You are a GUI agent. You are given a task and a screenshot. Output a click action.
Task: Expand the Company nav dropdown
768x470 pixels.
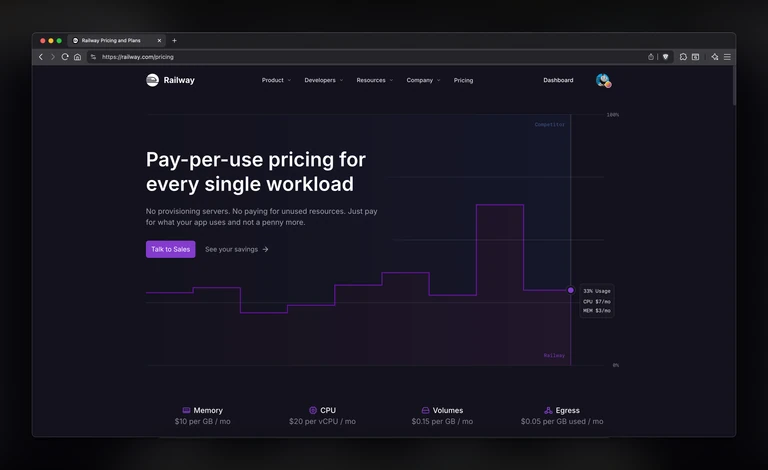(423, 80)
